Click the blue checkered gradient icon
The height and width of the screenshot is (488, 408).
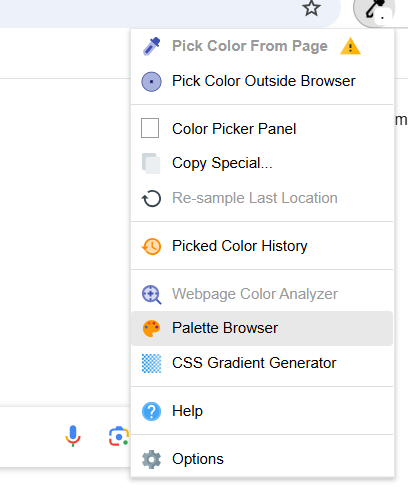[x=151, y=363]
